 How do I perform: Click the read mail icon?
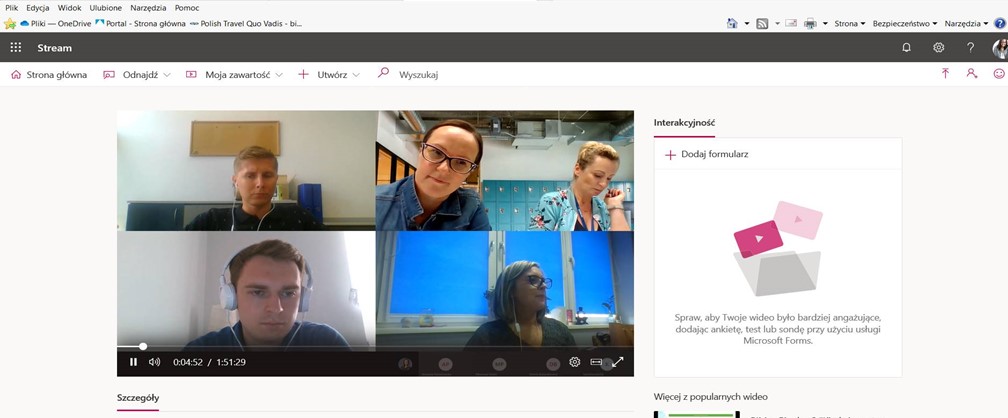coord(791,23)
